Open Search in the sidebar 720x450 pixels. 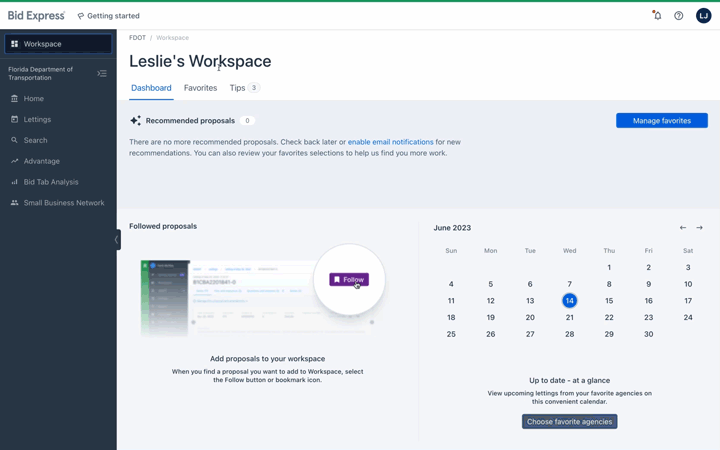[35, 141]
